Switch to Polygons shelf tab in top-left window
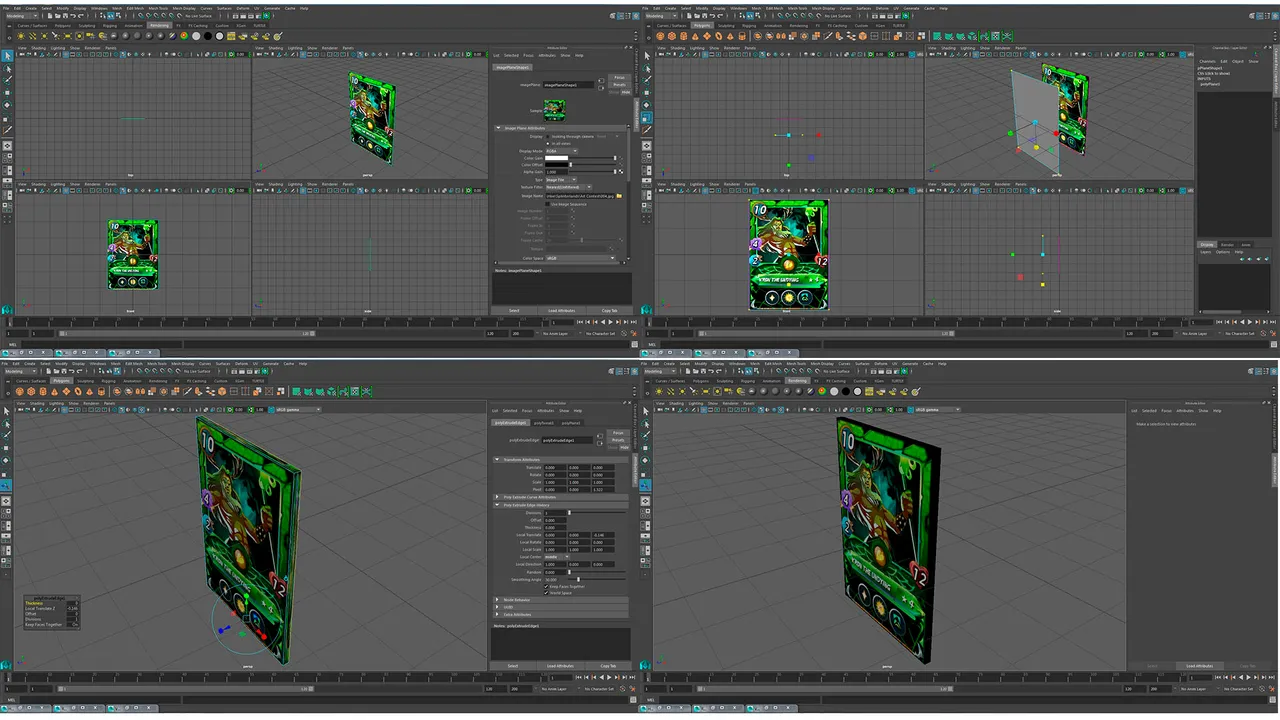1280x720 pixels. 62,26
